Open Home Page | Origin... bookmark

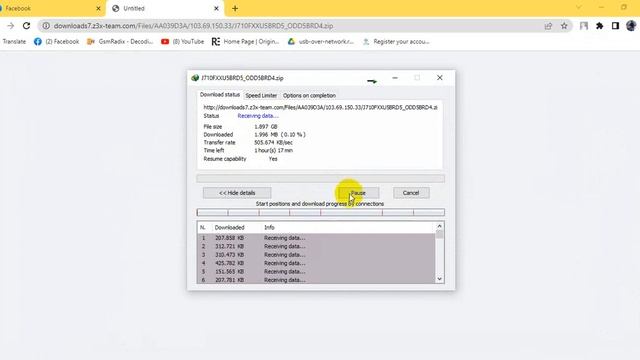(x=245, y=42)
